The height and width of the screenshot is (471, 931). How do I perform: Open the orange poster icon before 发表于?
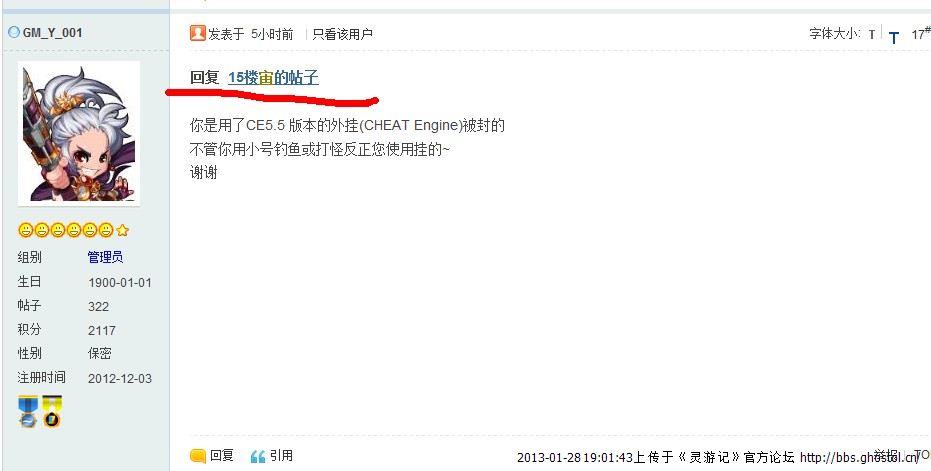[198, 33]
